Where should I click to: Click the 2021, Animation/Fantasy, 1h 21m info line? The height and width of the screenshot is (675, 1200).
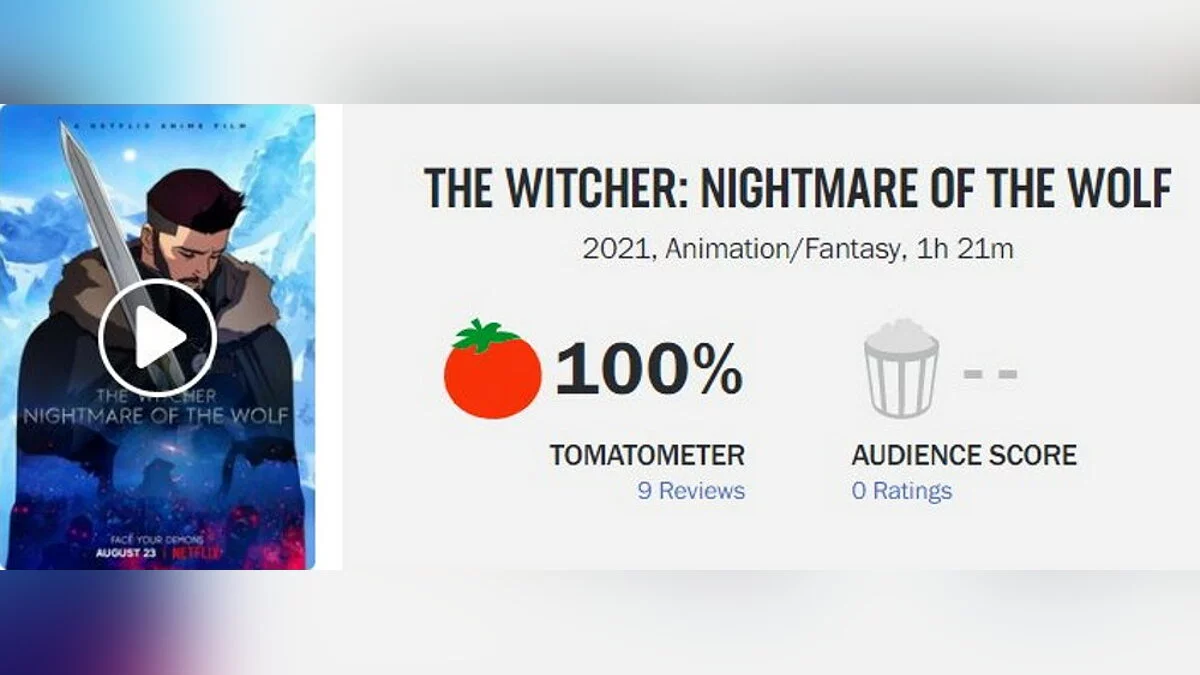click(x=797, y=249)
